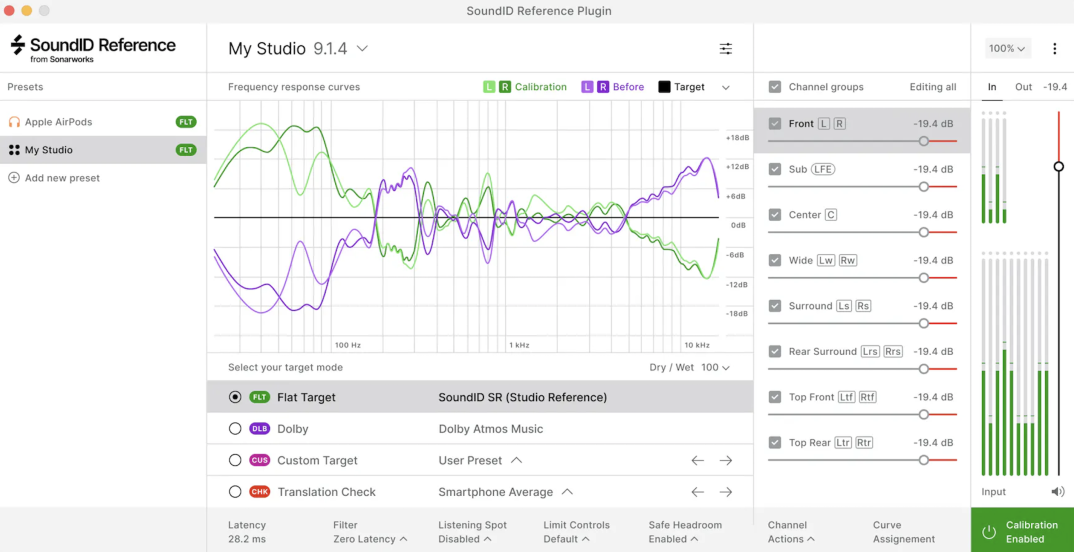Image resolution: width=1074 pixels, height=552 pixels.
Task: Switch to the Out meter tab
Action: (x=1023, y=87)
